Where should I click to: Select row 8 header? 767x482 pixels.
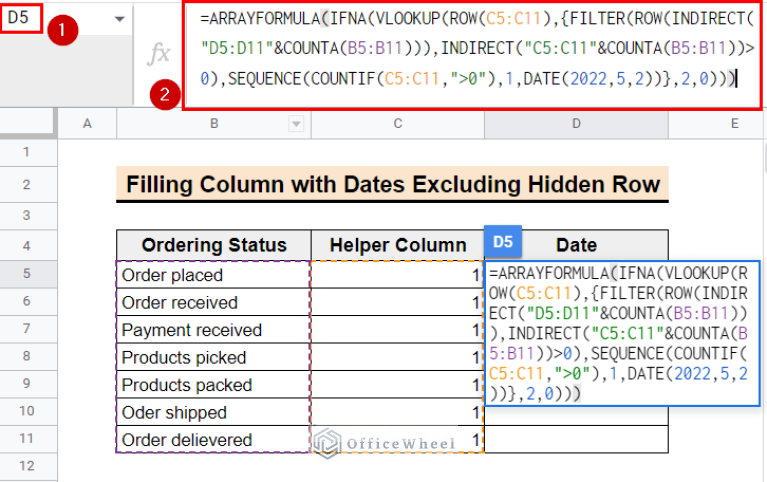coord(27,356)
